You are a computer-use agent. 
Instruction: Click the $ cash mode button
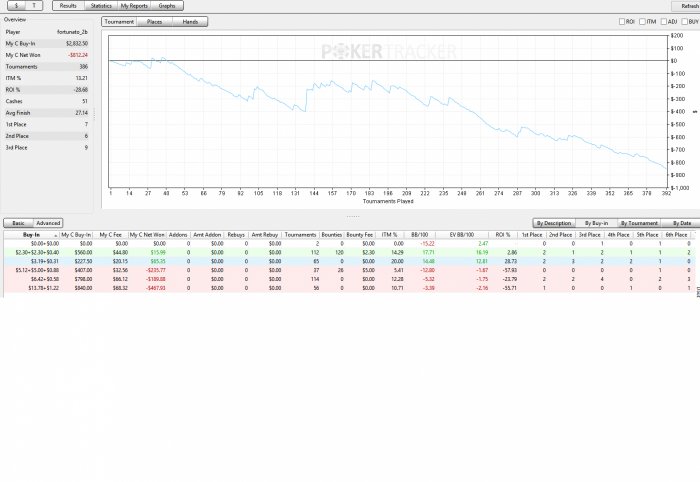tap(15, 6)
